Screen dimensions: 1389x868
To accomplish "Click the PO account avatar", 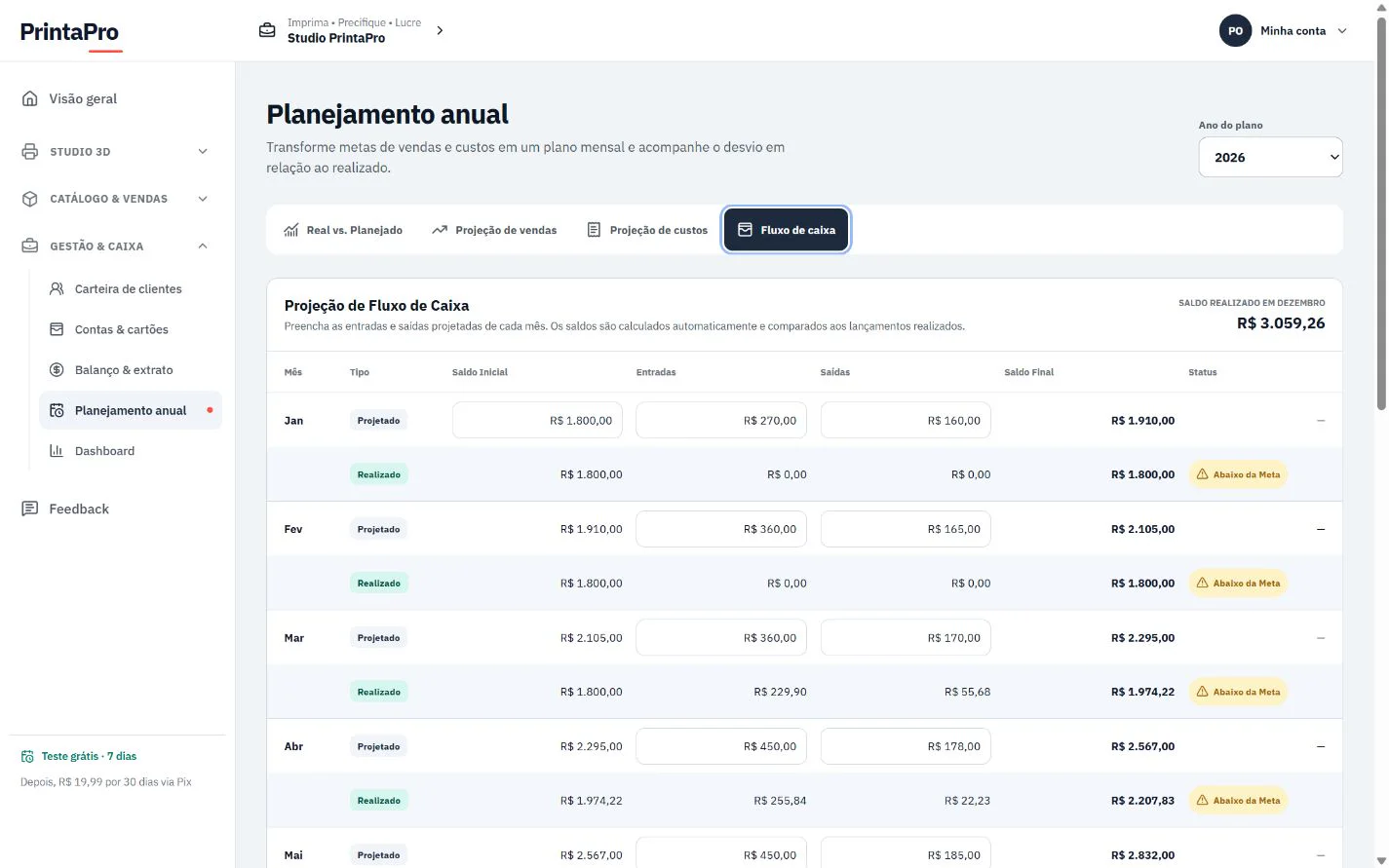I will pyautogui.click(x=1235, y=31).
